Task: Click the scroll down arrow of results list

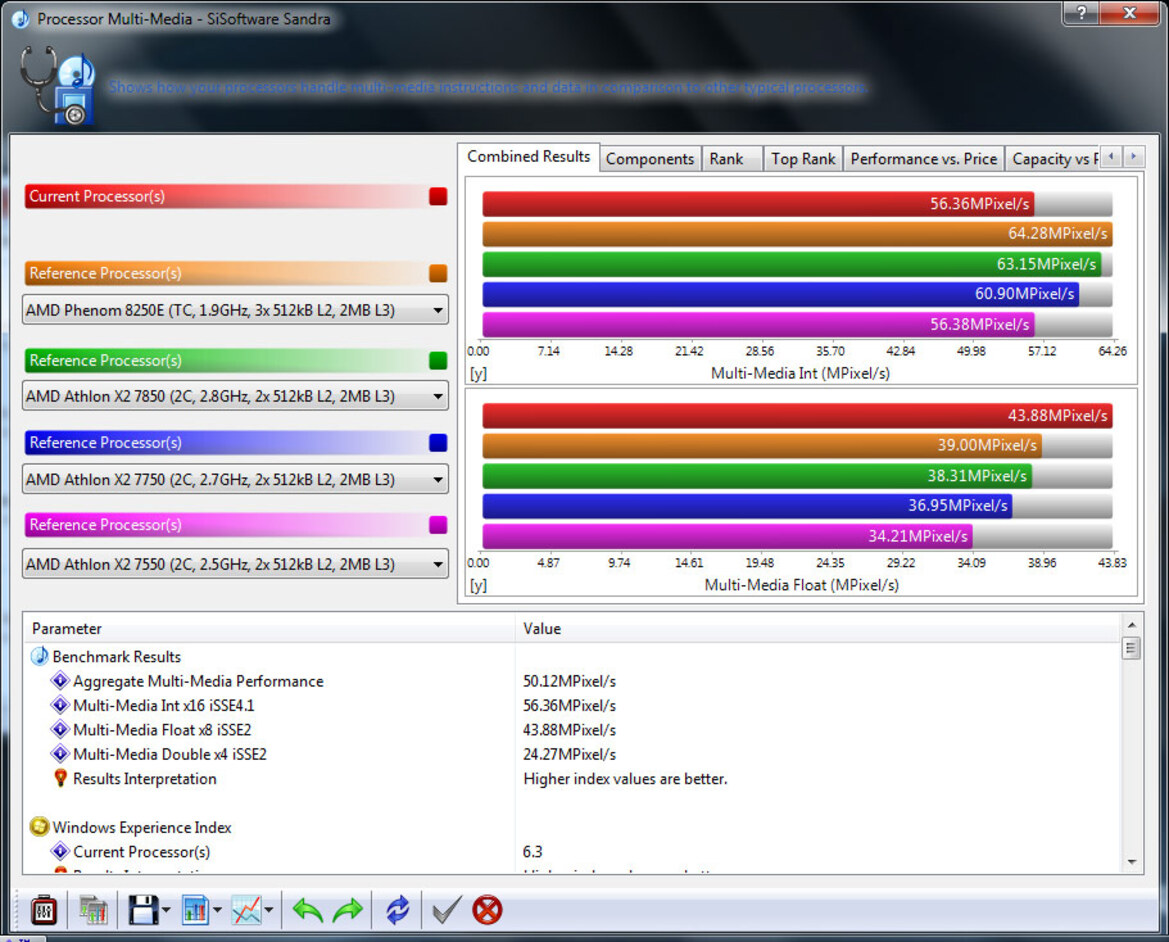Action: click(x=1131, y=862)
